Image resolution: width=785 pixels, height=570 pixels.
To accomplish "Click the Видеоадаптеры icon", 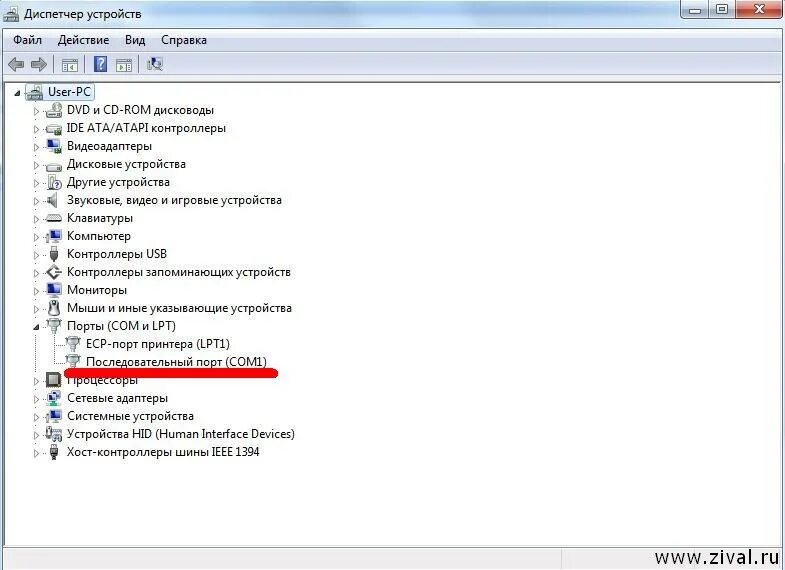I will coord(54,146).
